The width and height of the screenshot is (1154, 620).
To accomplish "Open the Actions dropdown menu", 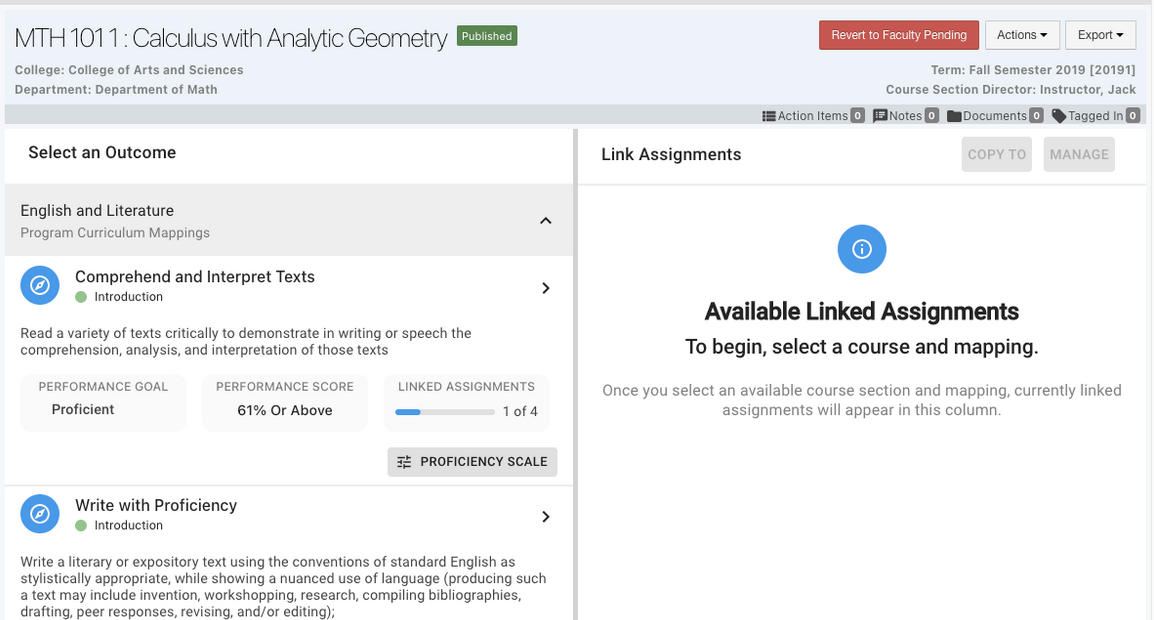I will coord(1021,35).
